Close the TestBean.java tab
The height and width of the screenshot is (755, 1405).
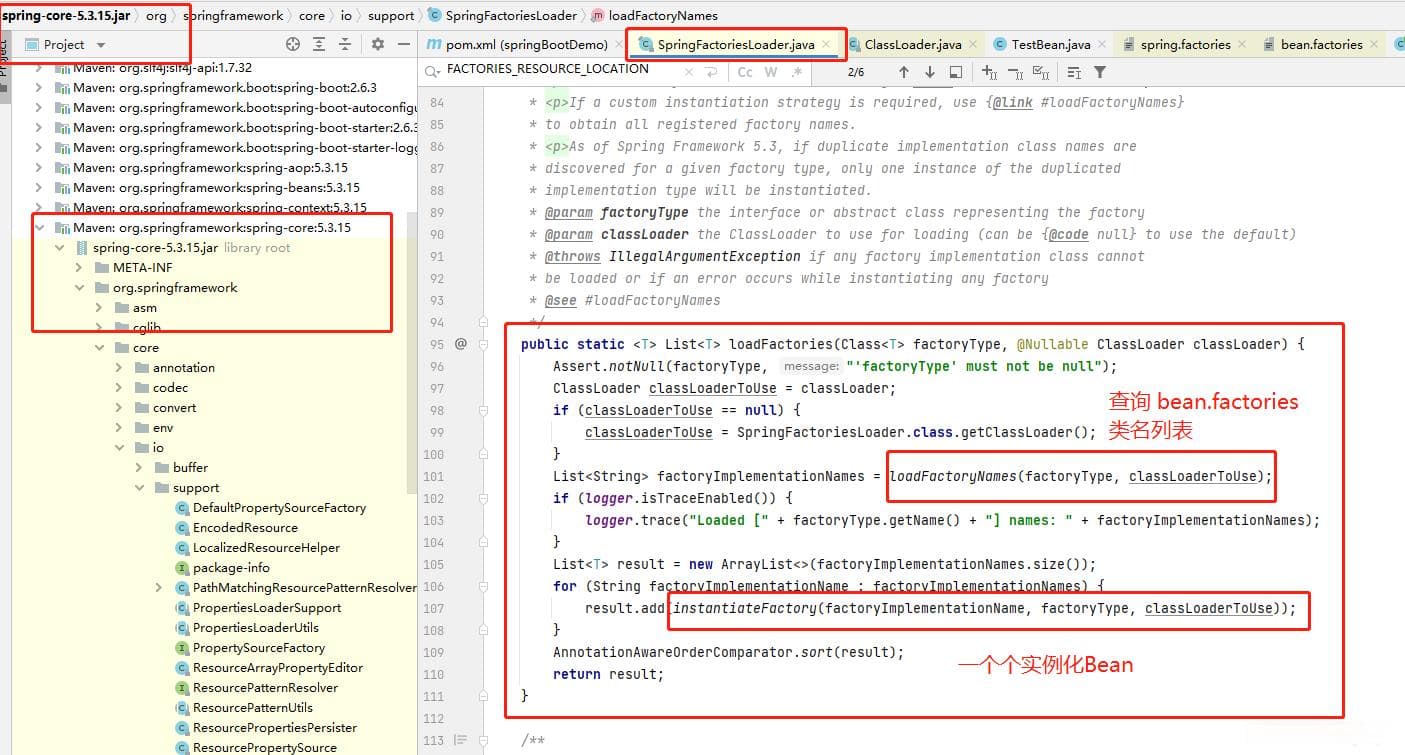(1103, 45)
